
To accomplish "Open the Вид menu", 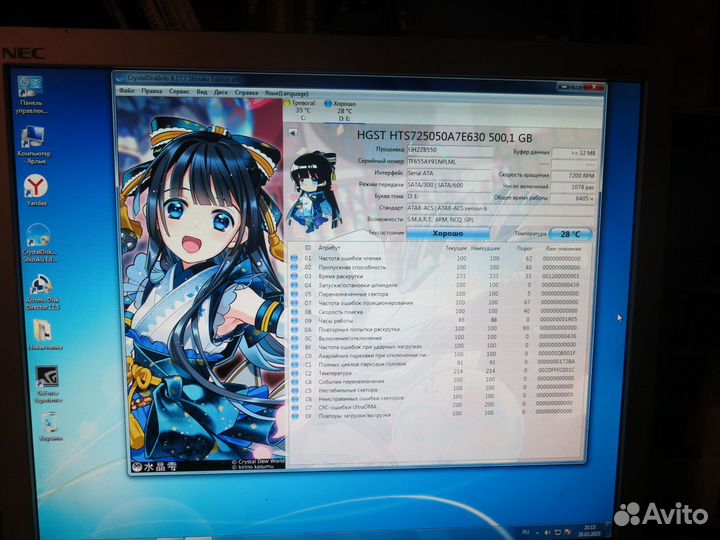I will click(x=202, y=92).
